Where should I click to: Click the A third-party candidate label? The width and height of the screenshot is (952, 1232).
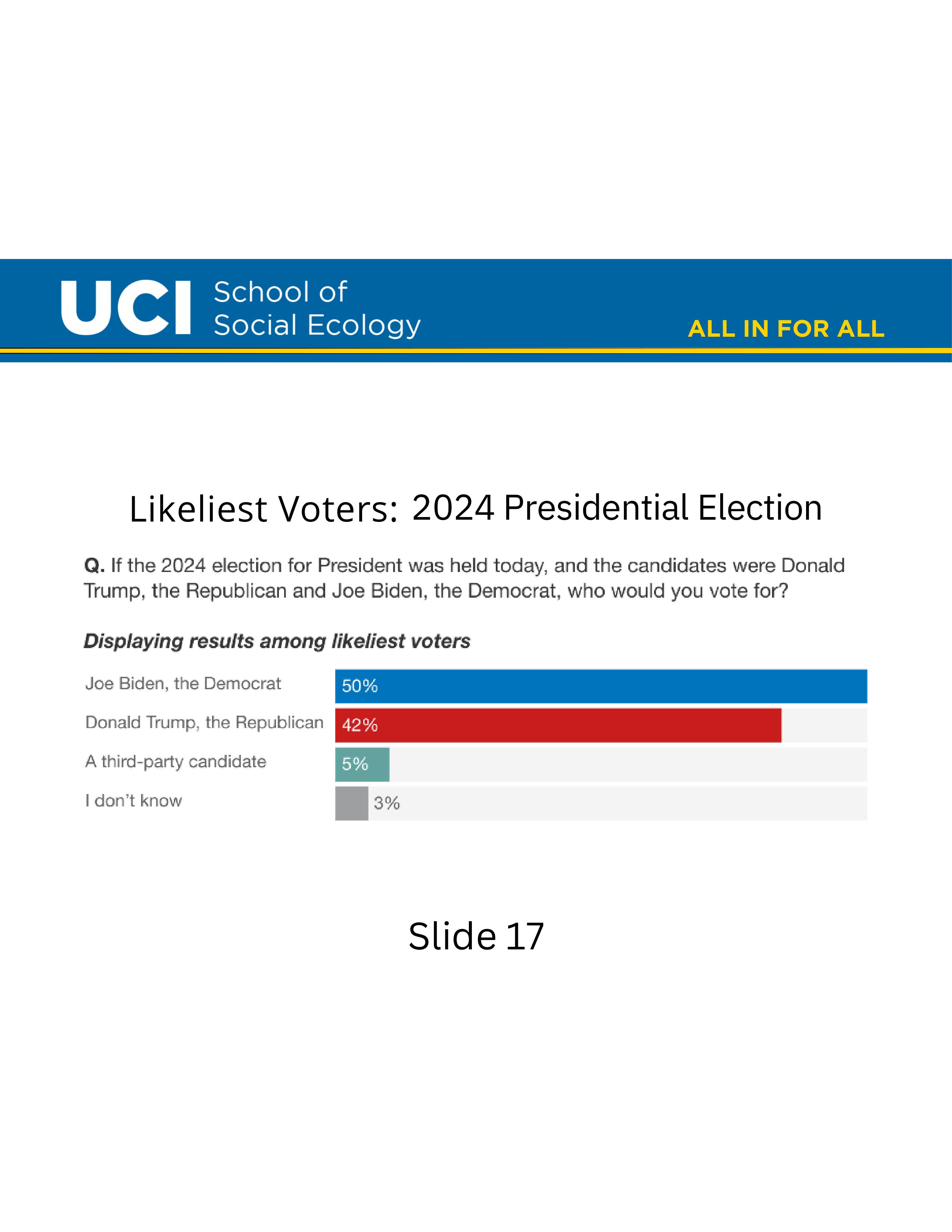(x=175, y=762)
